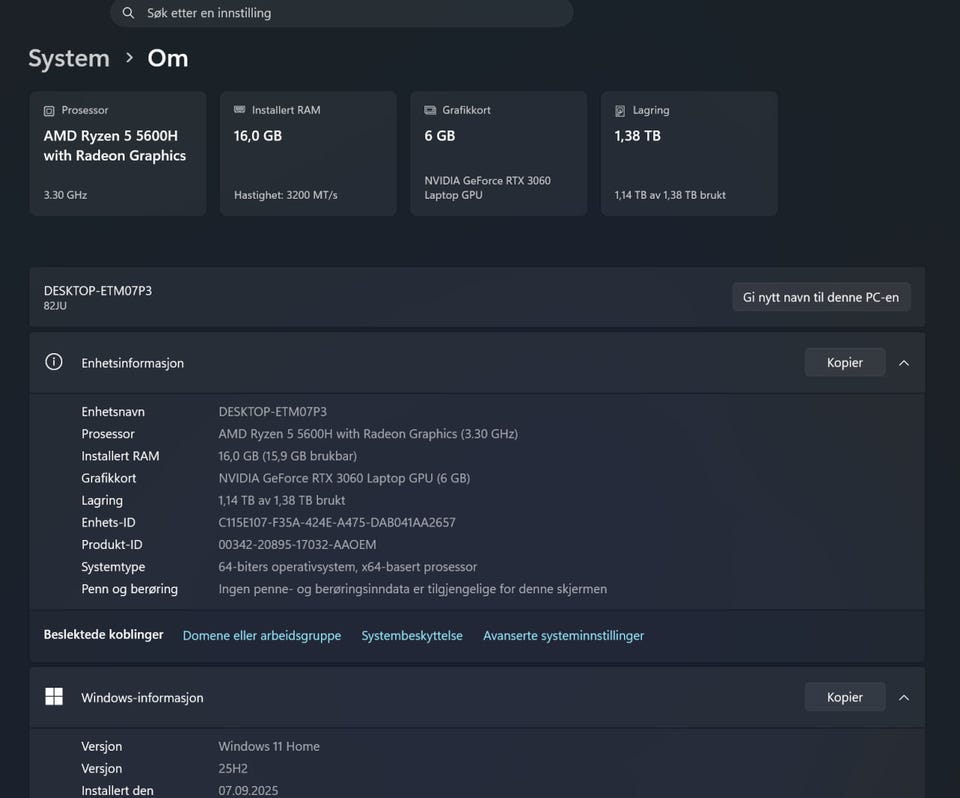This screenshot has width=960, height=798.
Task: Open the Installert RAM 16,0 GB card
Action: click(x=308, y=154)
